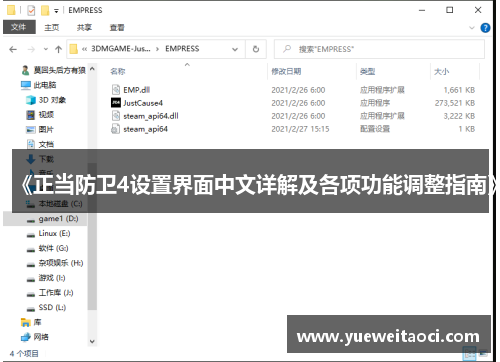Switch to the 共享 ribbon tab
This screenshot has width=500, height=362.
pyautogui.click(x=84, y=28)
